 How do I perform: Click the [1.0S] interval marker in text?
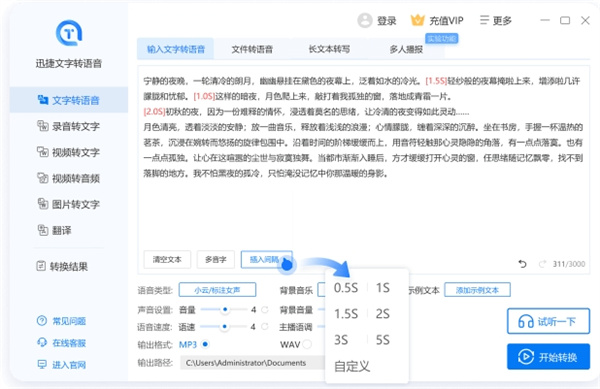(204, 96)
